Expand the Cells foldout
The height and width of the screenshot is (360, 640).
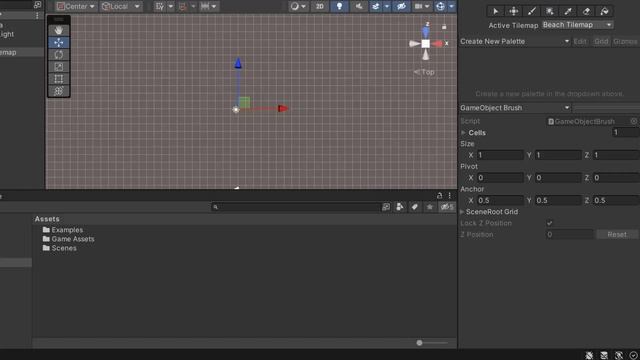463,133
